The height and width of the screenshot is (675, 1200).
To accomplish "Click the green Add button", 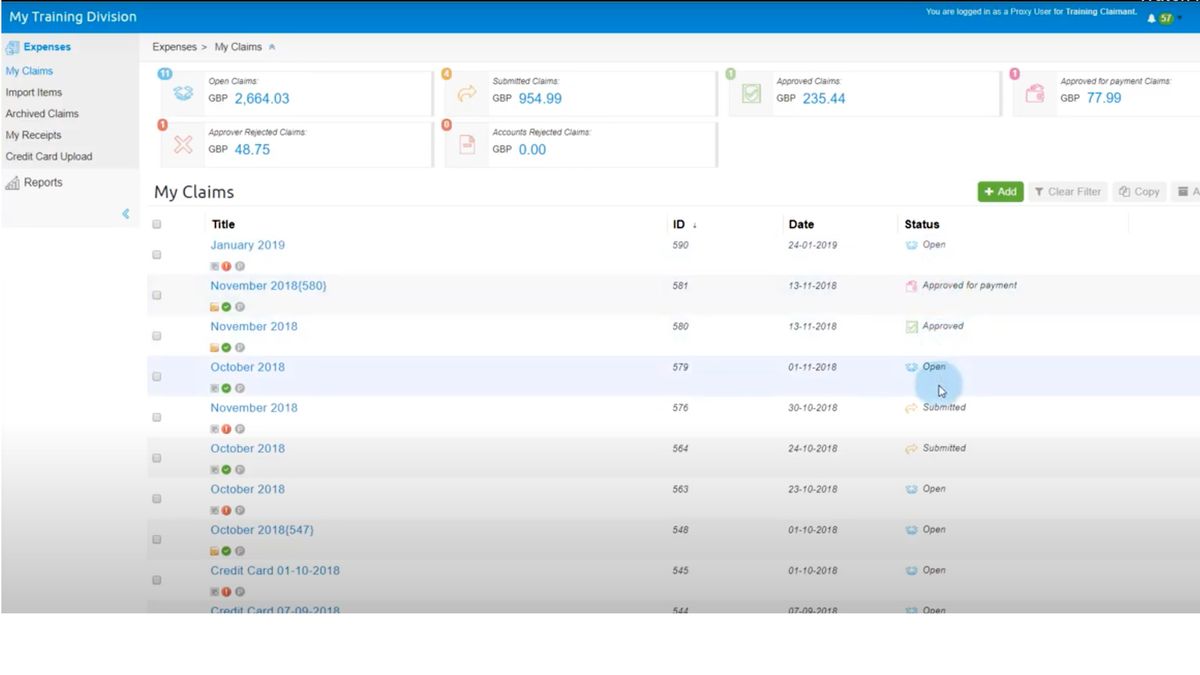I will [1000, 191].
